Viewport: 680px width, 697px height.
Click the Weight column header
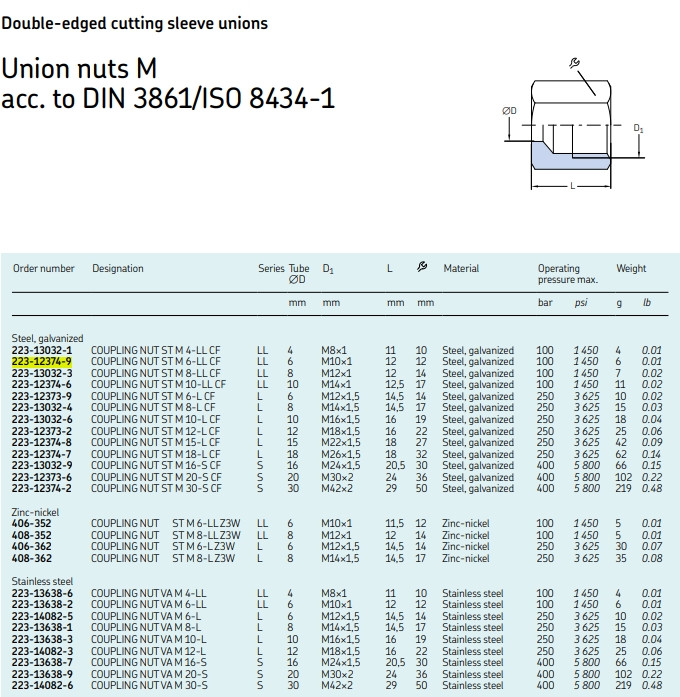click(x=631, y=268)
